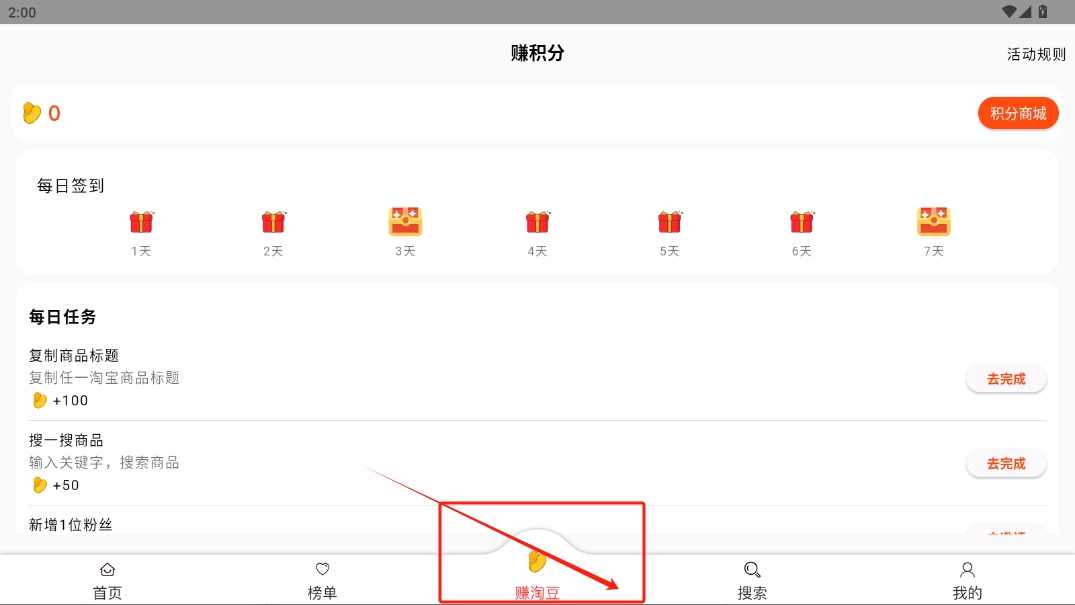Switch to the 搜索 search tab

(x=752, y=580)
